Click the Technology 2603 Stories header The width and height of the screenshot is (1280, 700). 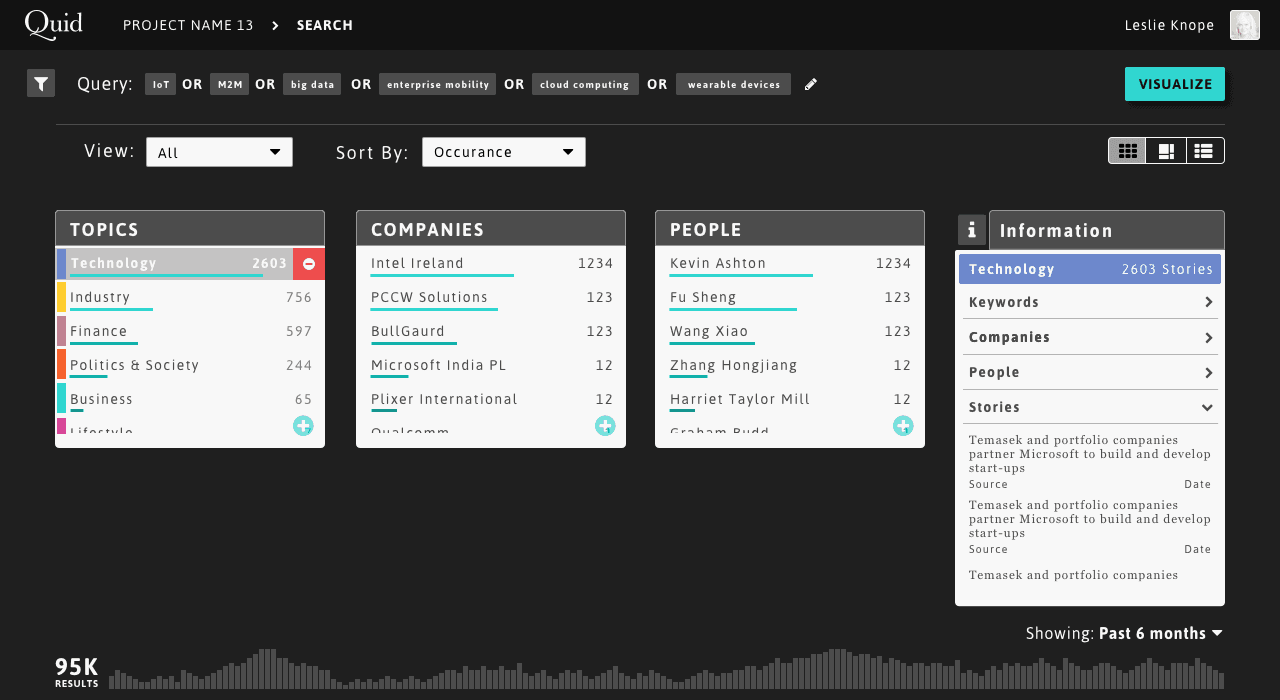coord(1090,269)
